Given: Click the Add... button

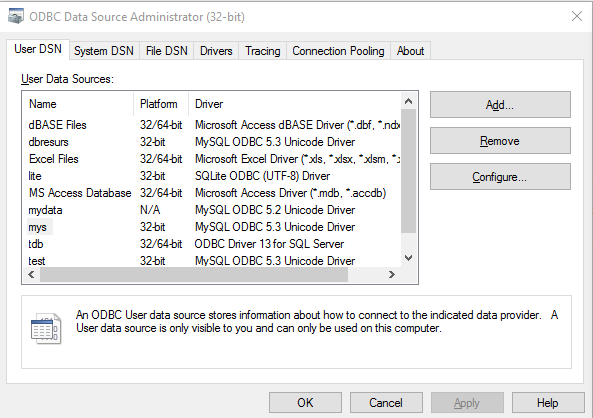Looking at the screenshot, I should pyautogui.click(x=500, y=104).
